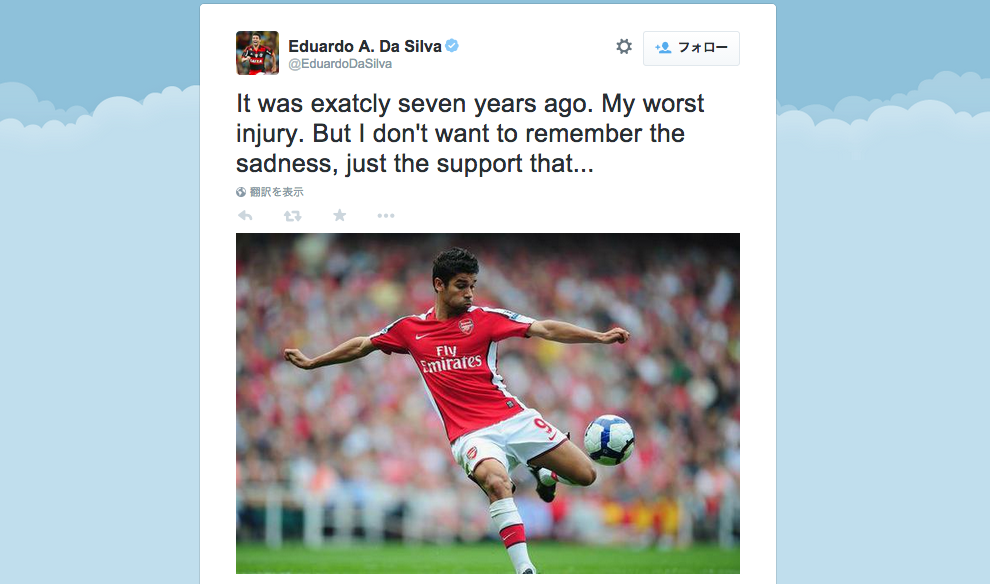Click the @EduardoDaSilva handle
The height and width of the screenshot is (584, 990).
pyautogui.click(x=340, y=64)
